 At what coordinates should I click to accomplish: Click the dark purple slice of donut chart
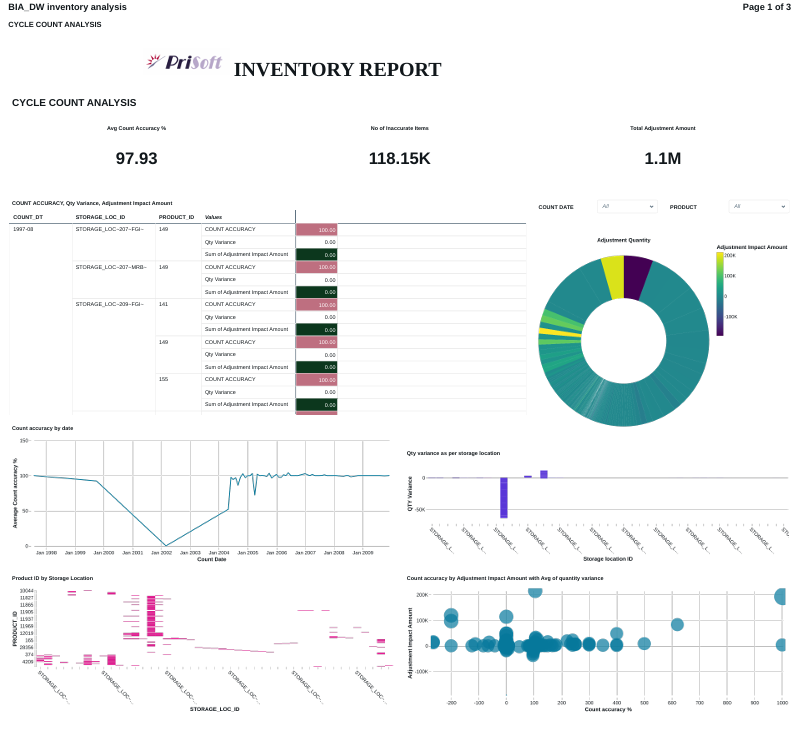coord(637,277)
